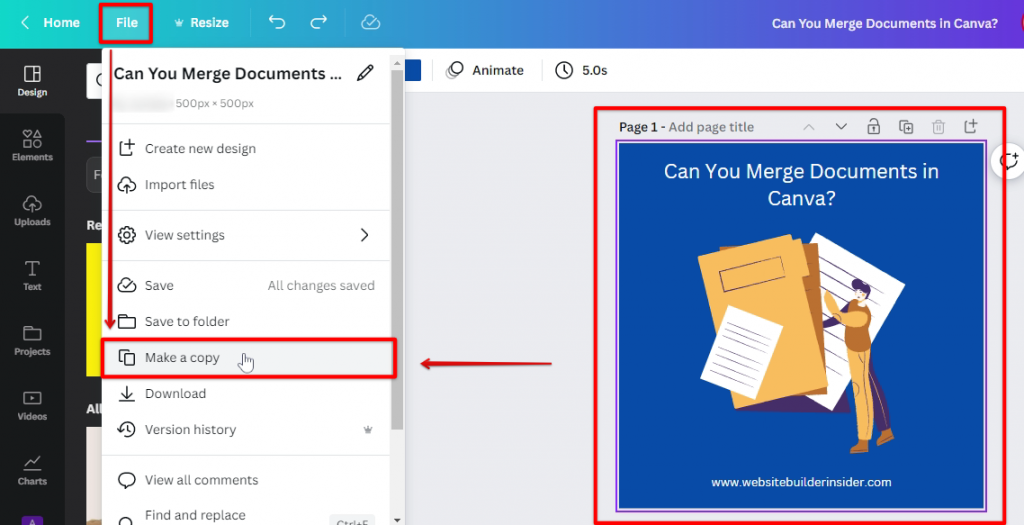Click the redo arrow icon
Screen dimensions: 1024x525
[318, 22]
